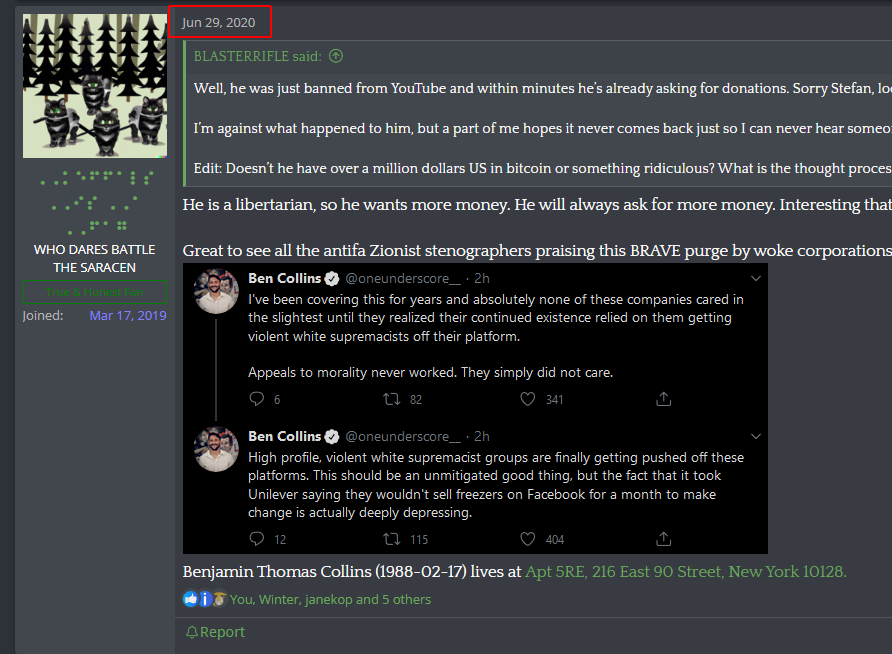Click reply icon on first Ben Collins tweet

pos(257,399)
